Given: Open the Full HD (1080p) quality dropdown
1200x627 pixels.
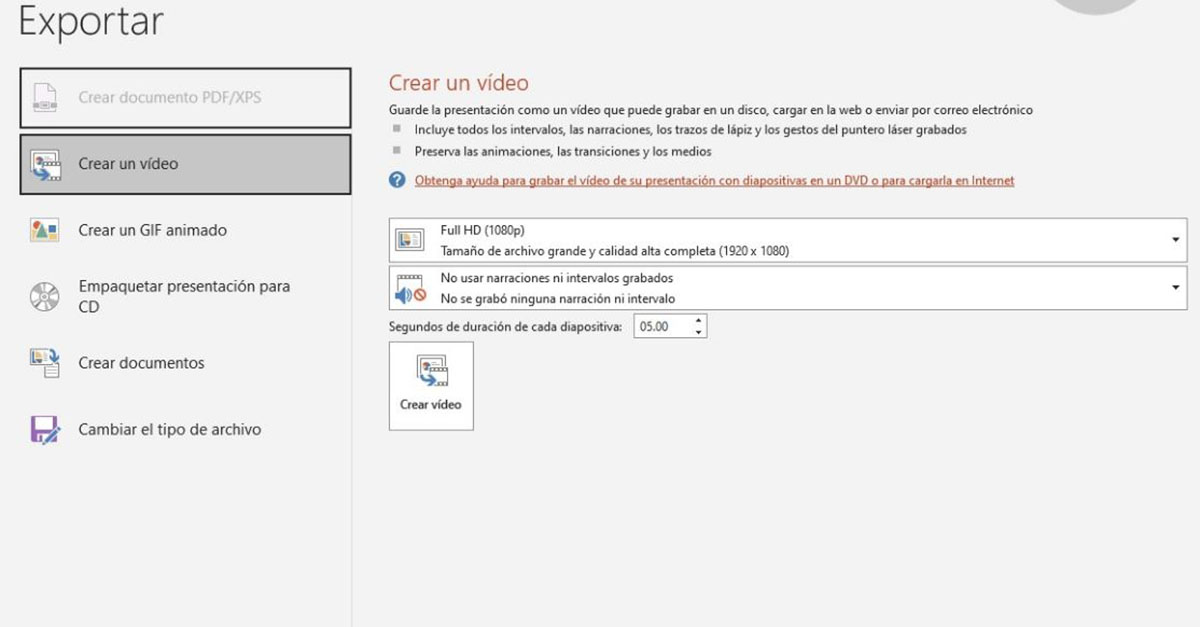Looking at the screenshot, I should click(1175, 238).
